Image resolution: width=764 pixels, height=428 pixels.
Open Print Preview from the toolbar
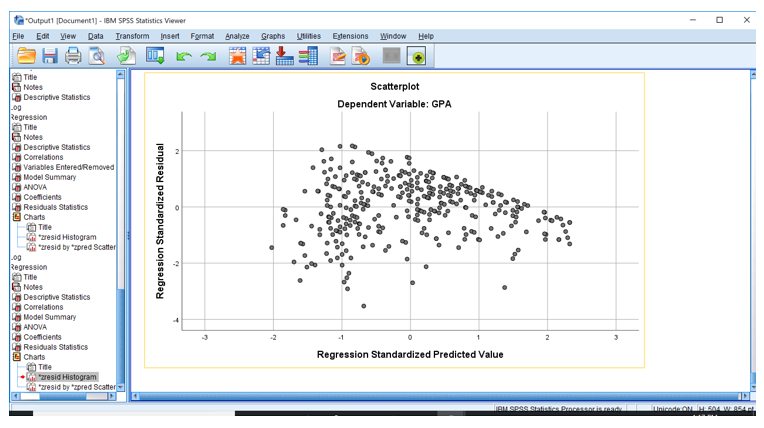tap(97, 57)
